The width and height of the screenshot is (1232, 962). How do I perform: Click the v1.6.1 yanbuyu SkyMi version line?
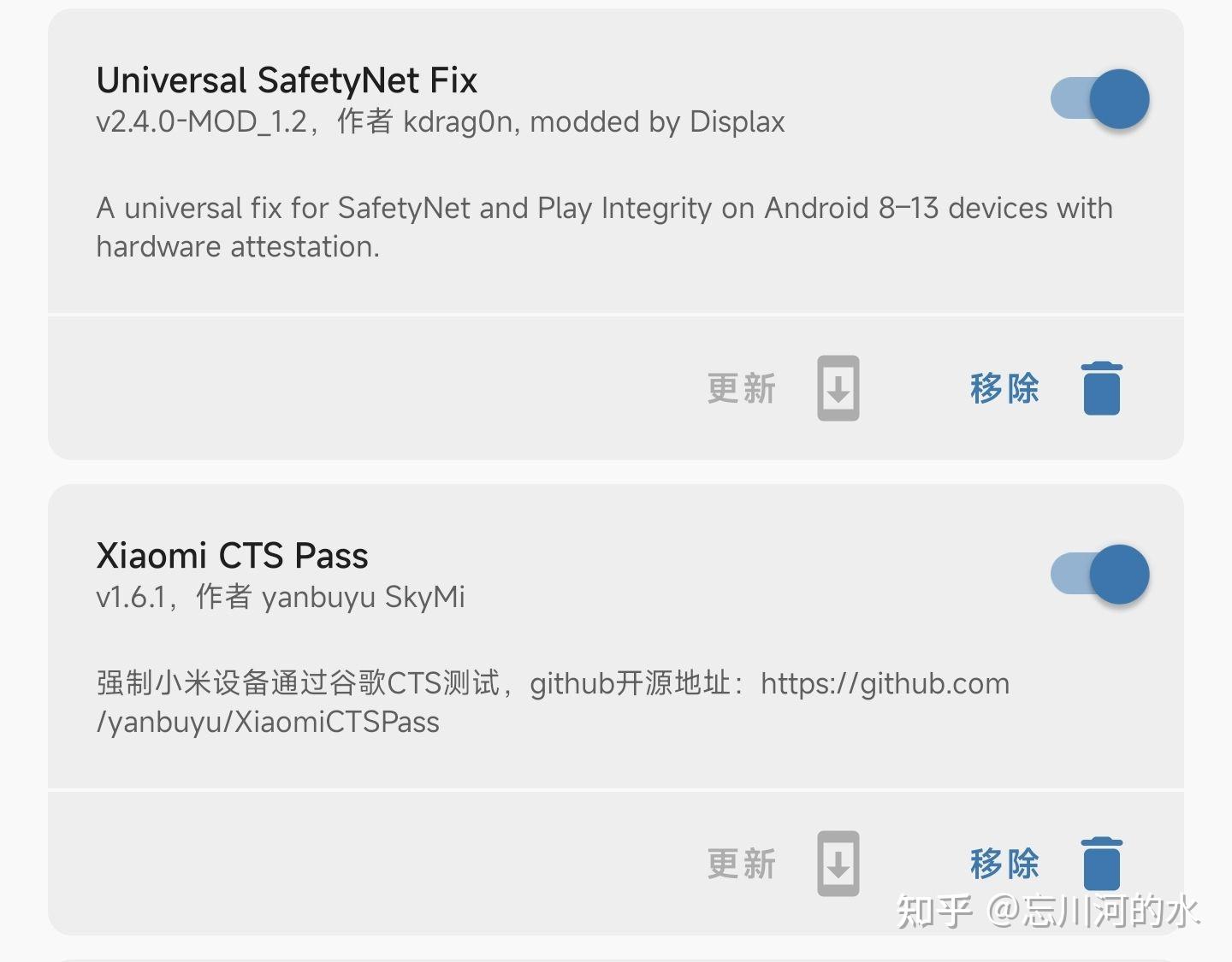tap(281, 597)
